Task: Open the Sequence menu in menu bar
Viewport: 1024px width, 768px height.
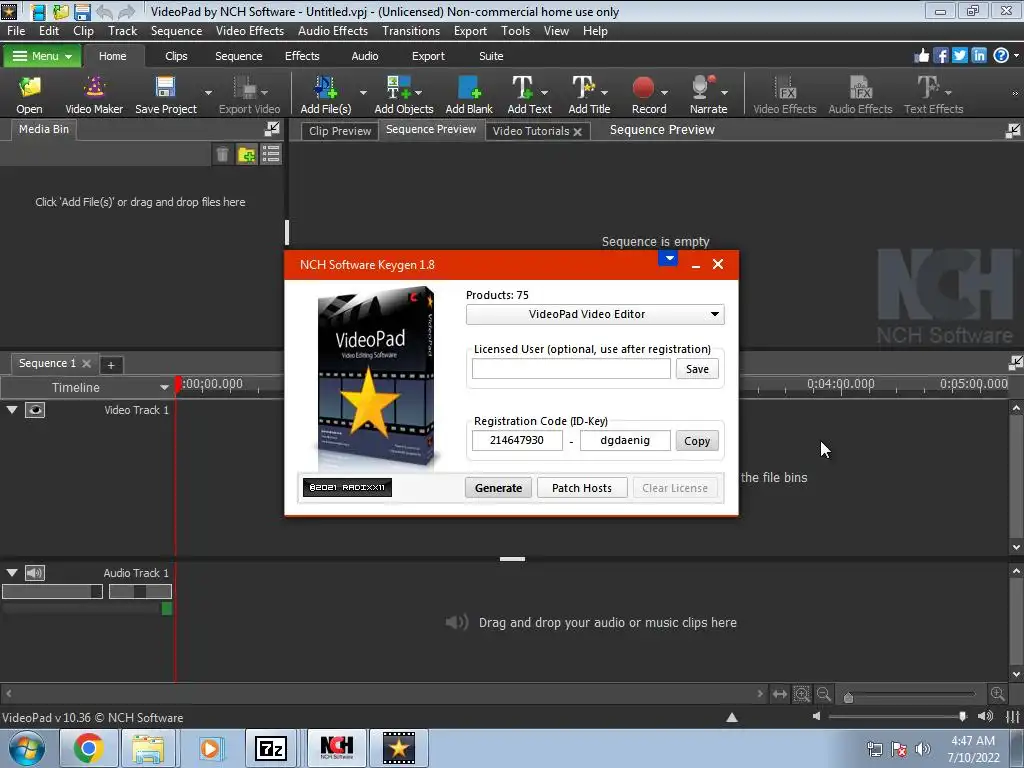Action: tap(176, 31)
